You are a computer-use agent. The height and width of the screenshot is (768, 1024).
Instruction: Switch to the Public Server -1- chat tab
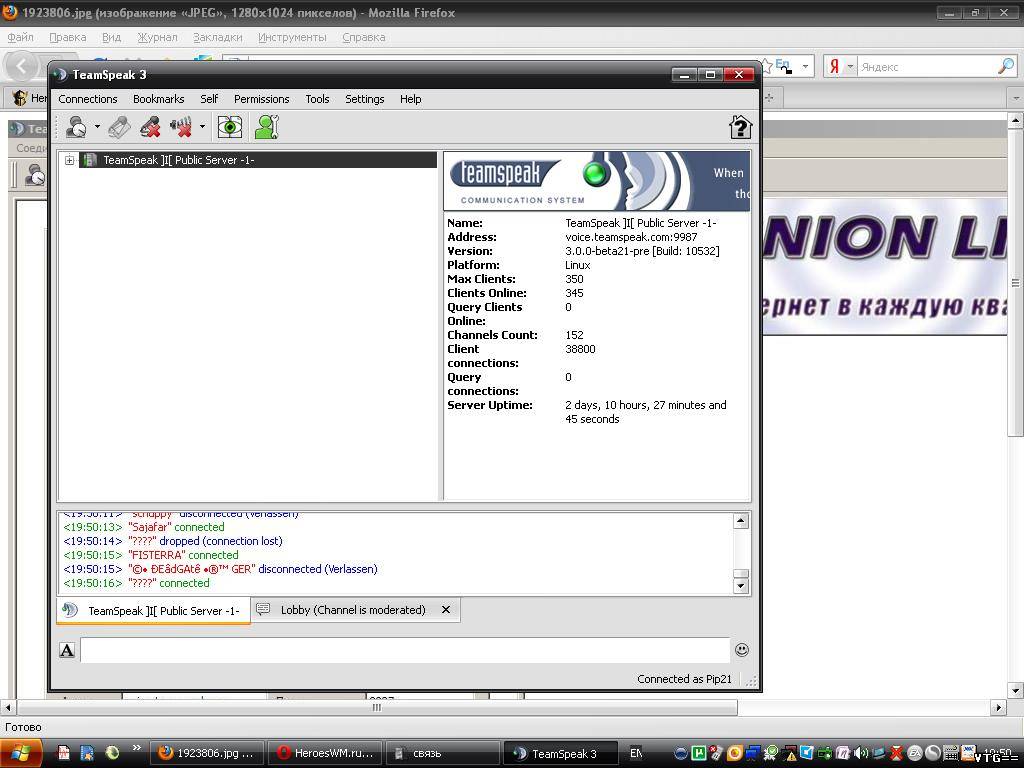pos(153,611)
